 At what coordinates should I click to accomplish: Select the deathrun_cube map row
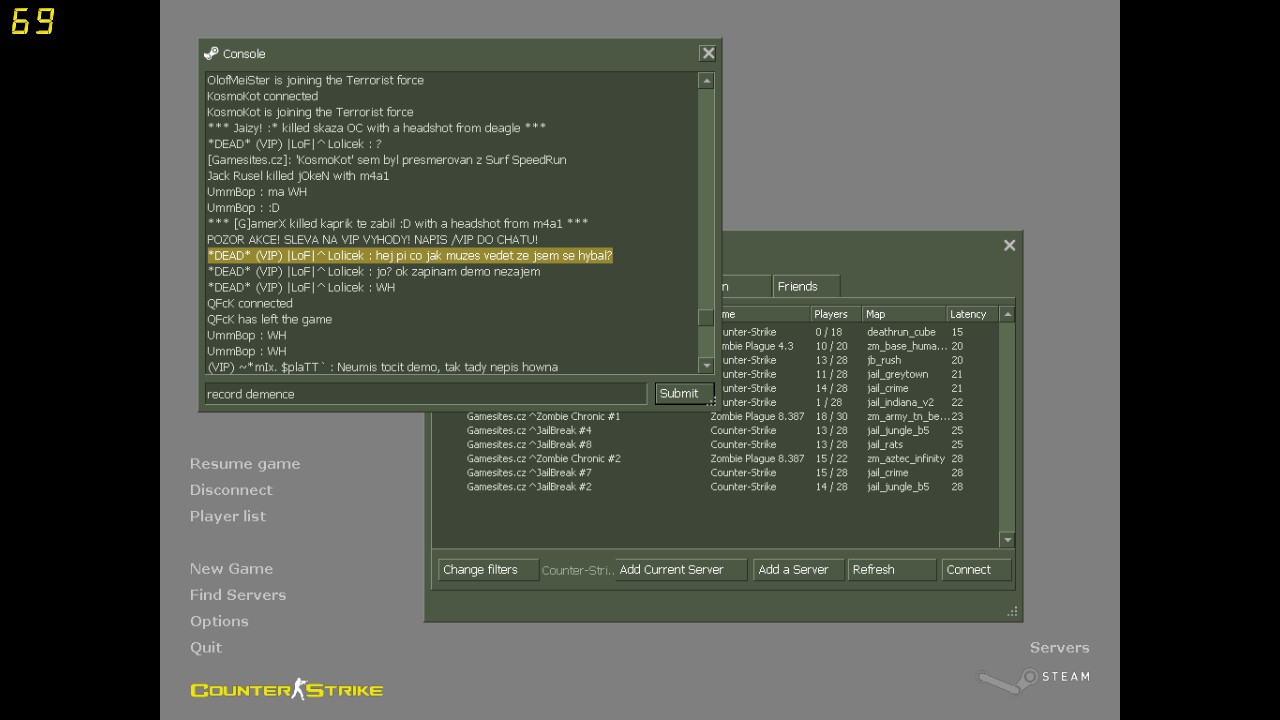point(860,332)
